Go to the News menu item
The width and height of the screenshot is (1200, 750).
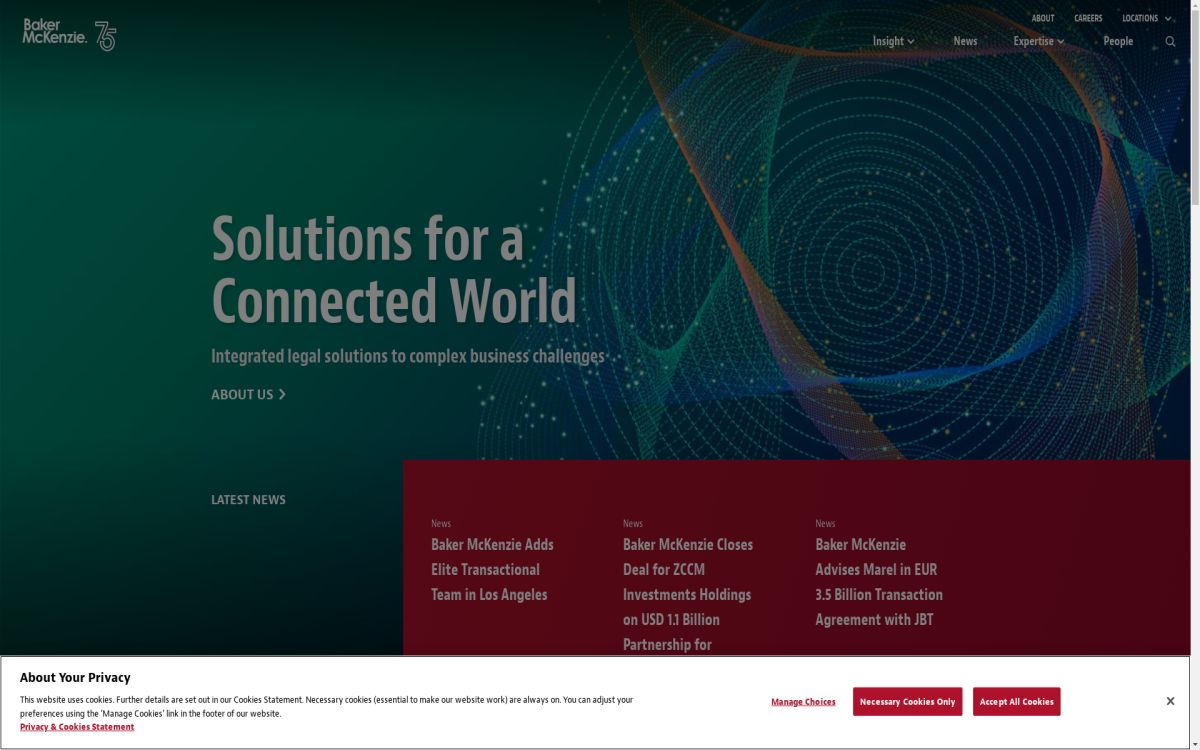coord(965,42)
